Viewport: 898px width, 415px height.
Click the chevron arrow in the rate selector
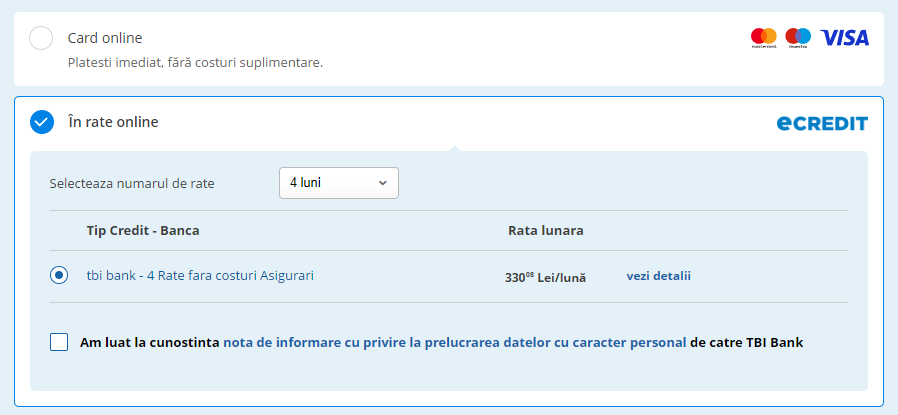382,183
